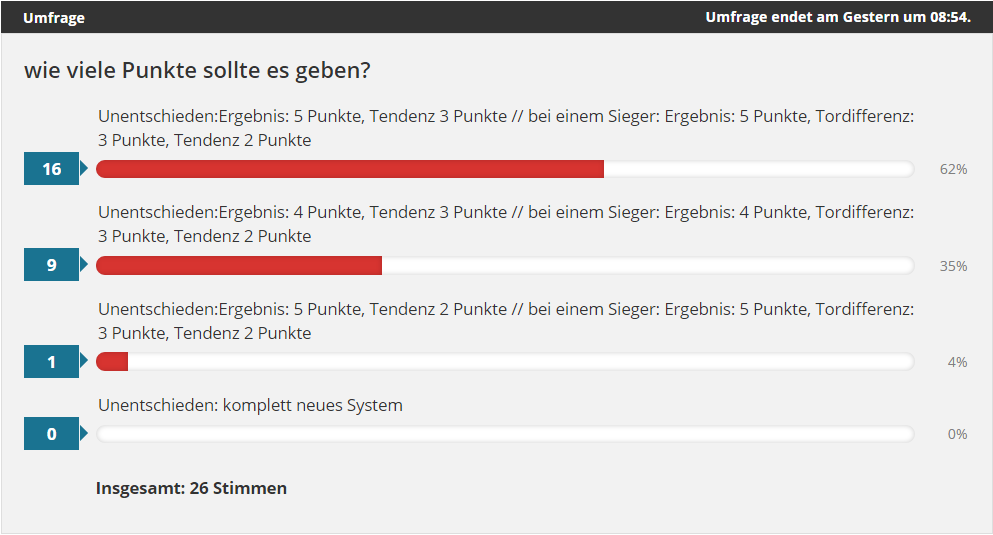Click the vote count badge showing 1
The image size is (993, 535).
click(x=51, y=362)
